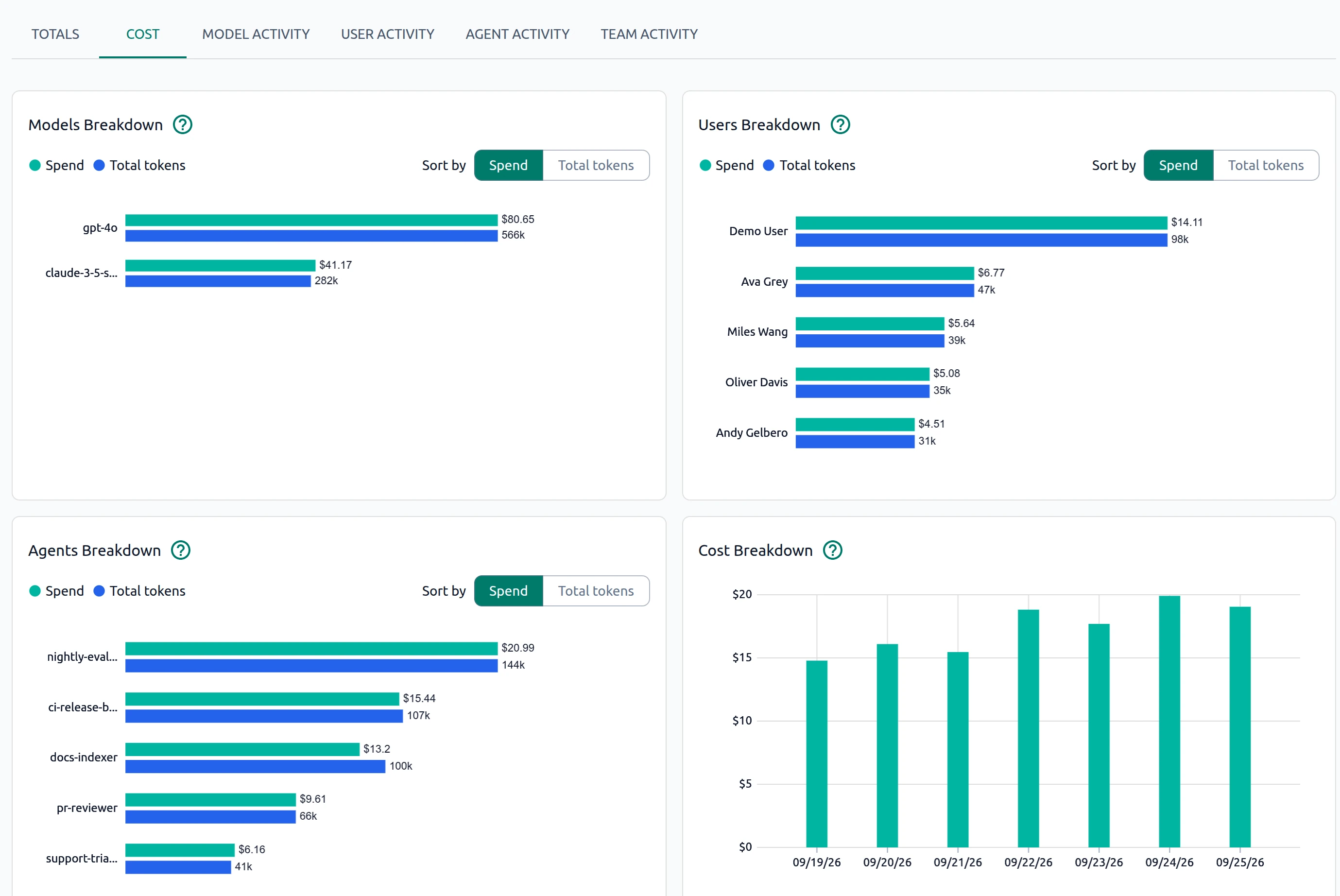Click the 'Oliver Davis' user label
The image size is (1340, 896).
tap(756, 382)
